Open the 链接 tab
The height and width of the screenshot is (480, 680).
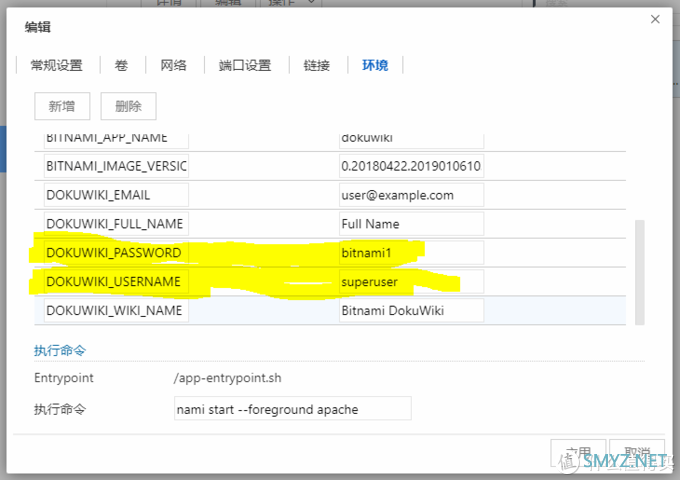click(316, 65)
